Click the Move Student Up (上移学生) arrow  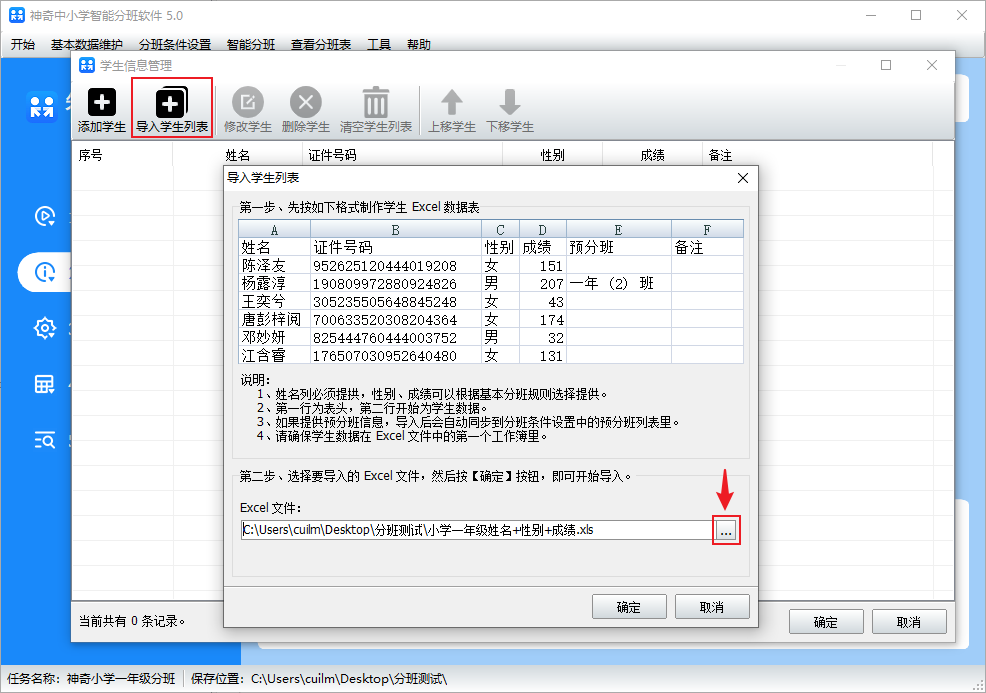452,103
